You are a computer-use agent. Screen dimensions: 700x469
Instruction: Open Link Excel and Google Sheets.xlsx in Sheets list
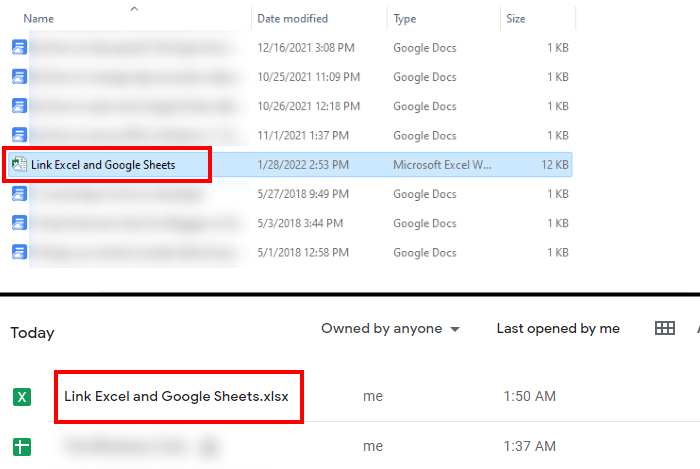[x=176, y=396]
